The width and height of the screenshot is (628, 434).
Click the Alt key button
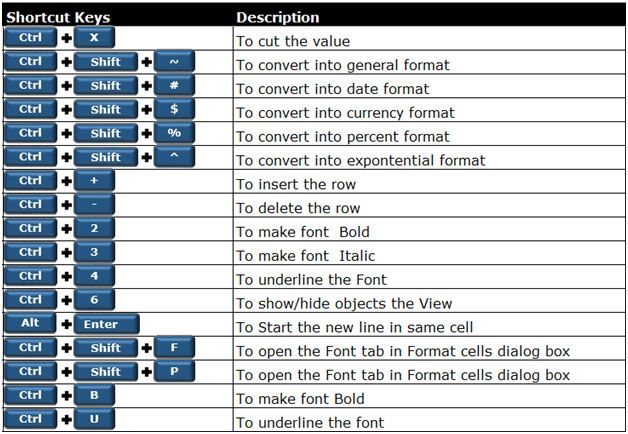[30, 323]
